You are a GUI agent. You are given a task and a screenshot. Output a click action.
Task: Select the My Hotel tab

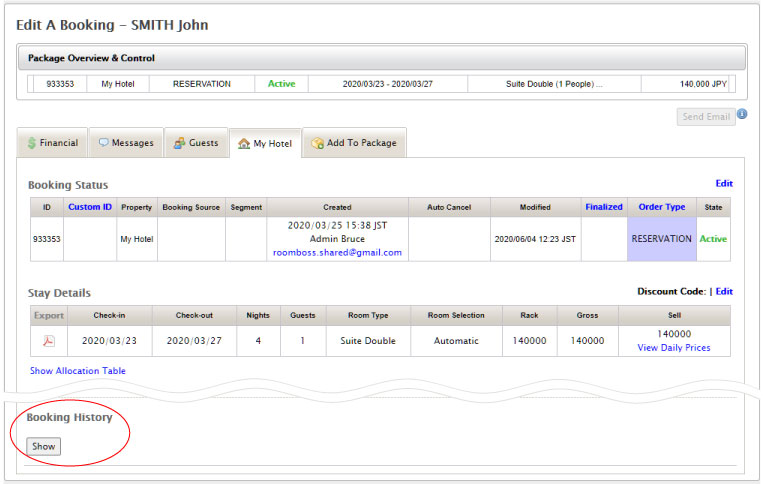(264, 144)
